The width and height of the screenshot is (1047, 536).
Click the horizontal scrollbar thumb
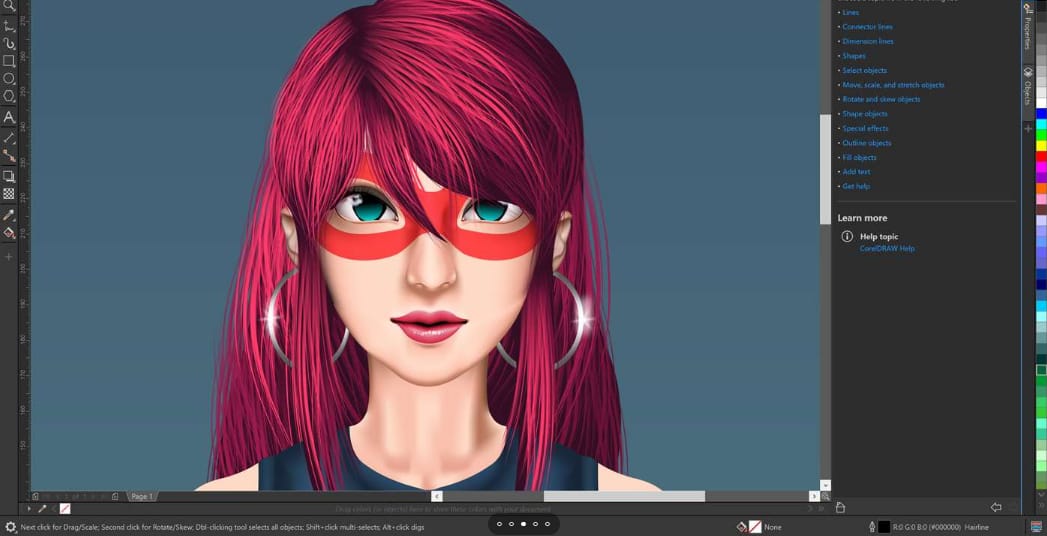pos(624,496)
